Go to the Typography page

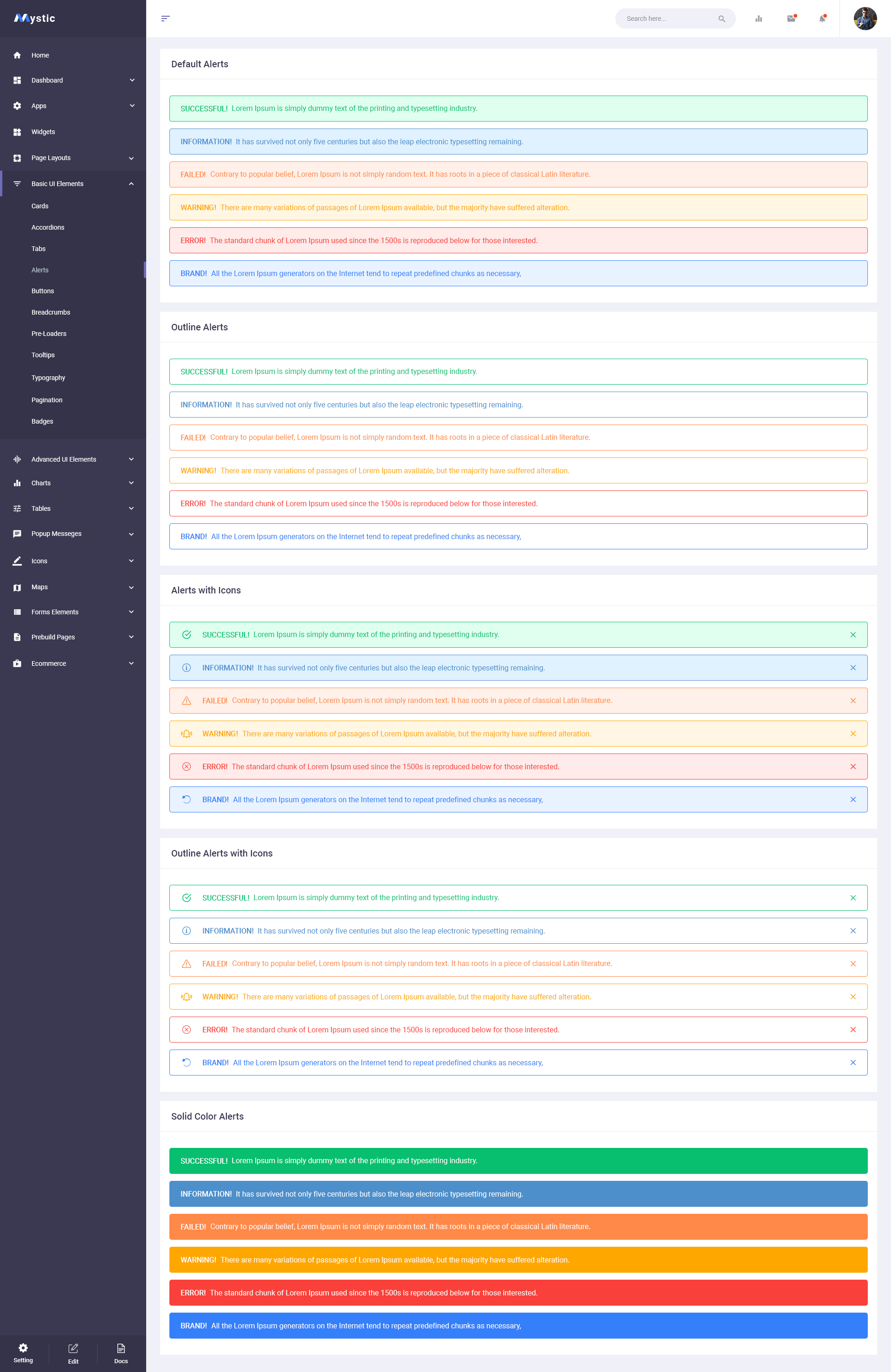48,378
